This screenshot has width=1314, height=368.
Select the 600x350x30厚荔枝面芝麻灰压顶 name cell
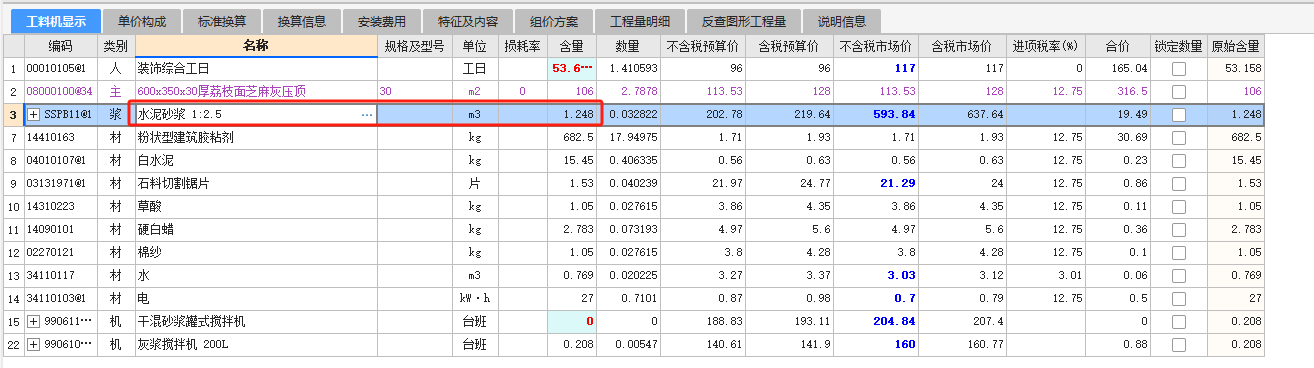point(256,91)
